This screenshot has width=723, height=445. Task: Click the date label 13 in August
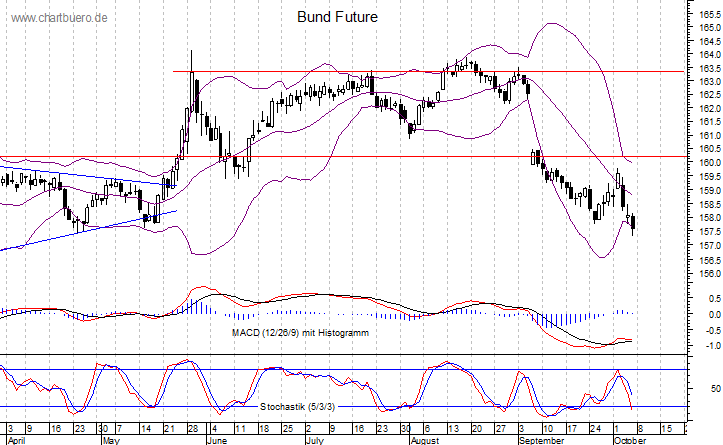pos(454,429)
